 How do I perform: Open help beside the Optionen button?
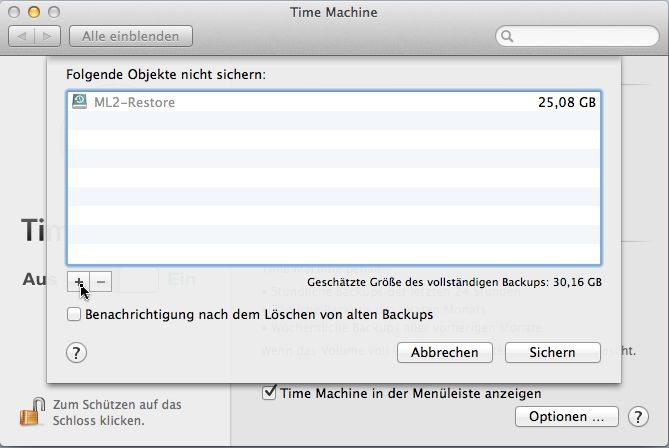[638, 417]
